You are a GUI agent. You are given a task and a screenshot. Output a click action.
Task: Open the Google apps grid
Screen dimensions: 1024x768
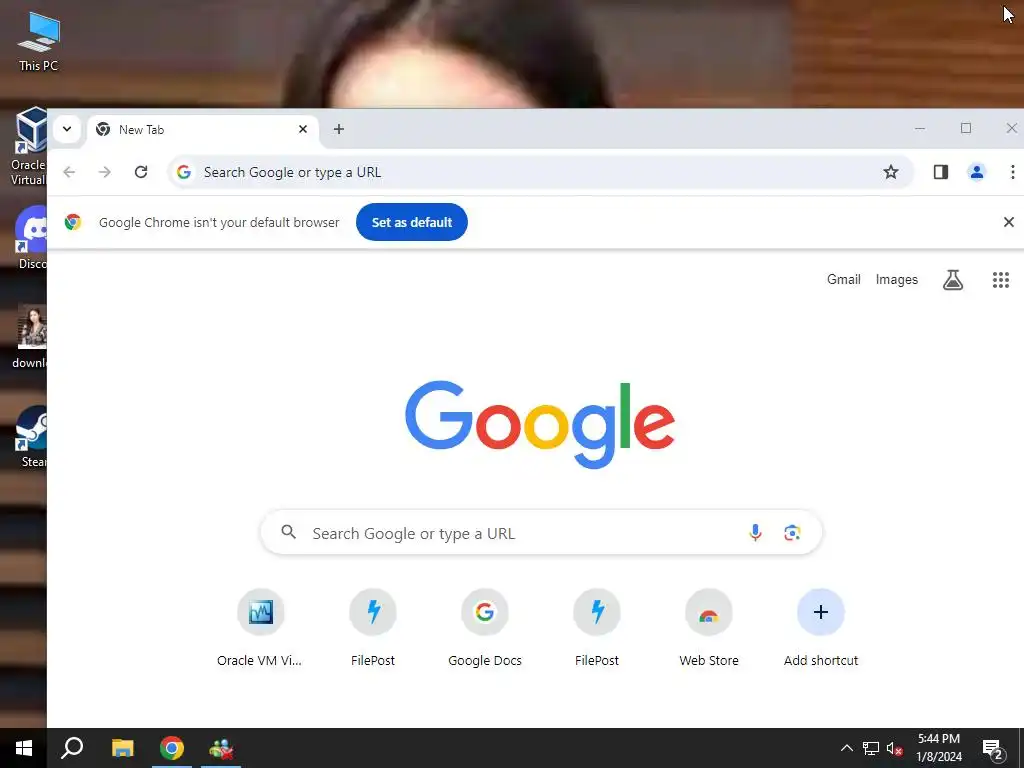[x=1000, y=280]
